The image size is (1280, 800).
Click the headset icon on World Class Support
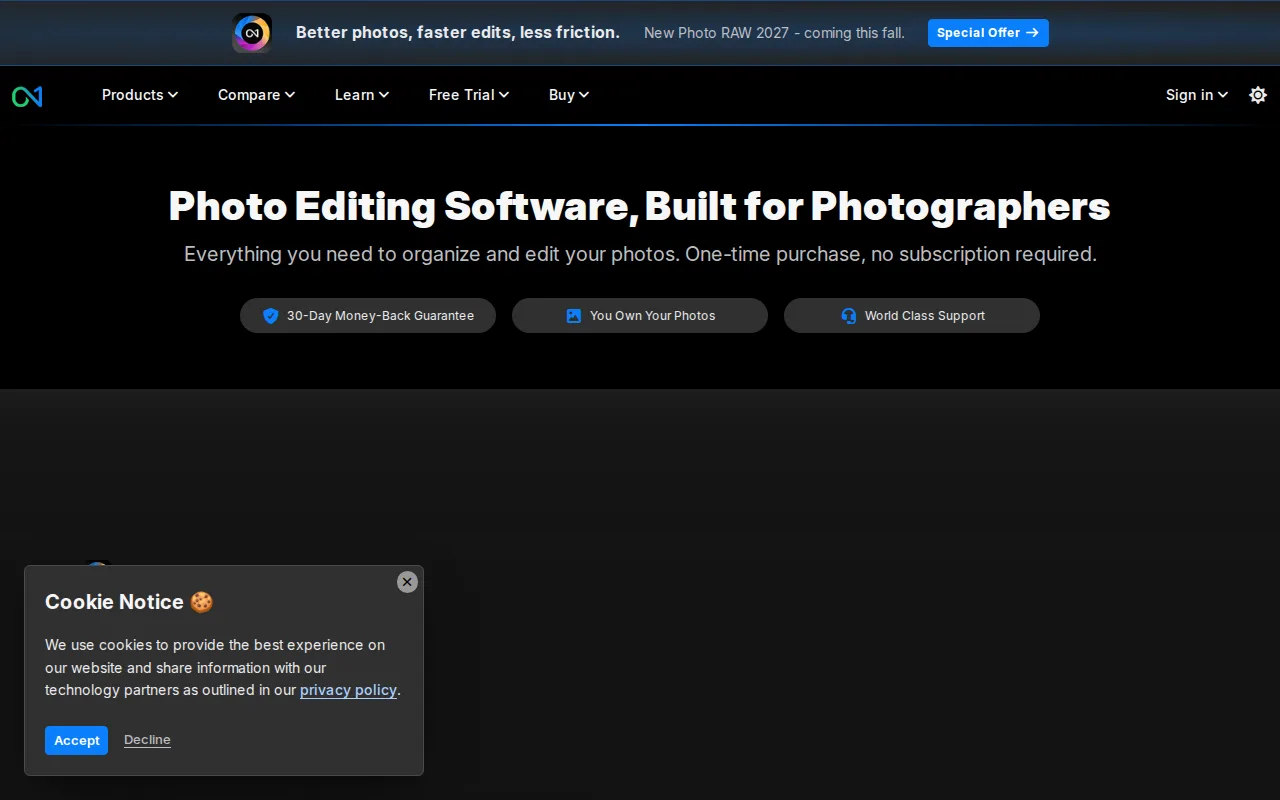[x=849, y=316]
